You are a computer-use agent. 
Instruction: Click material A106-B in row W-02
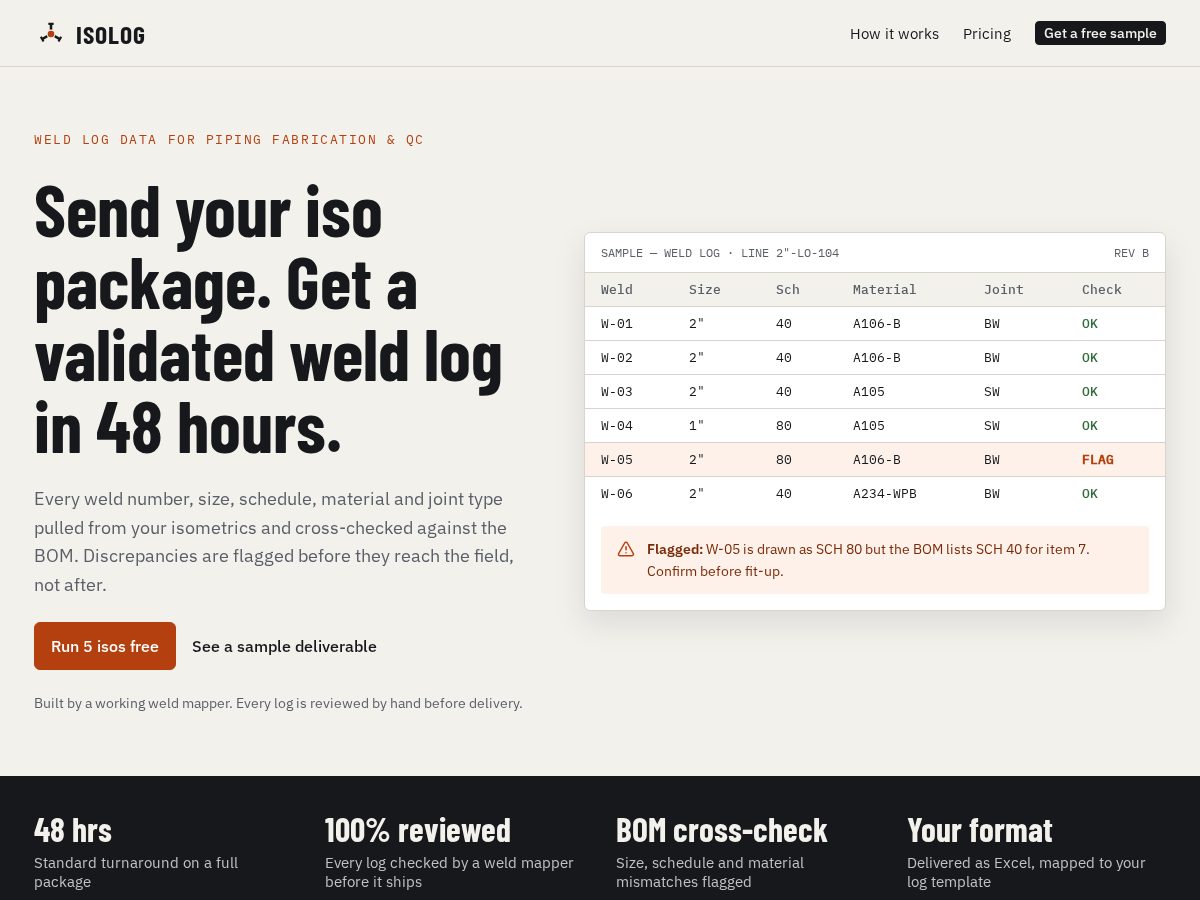point(877,358)
